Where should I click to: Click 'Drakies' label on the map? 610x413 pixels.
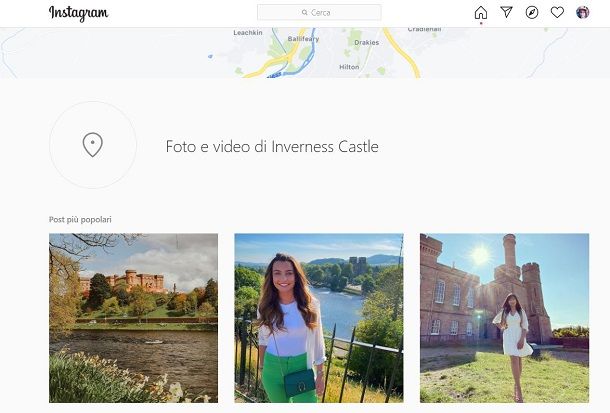366,42
